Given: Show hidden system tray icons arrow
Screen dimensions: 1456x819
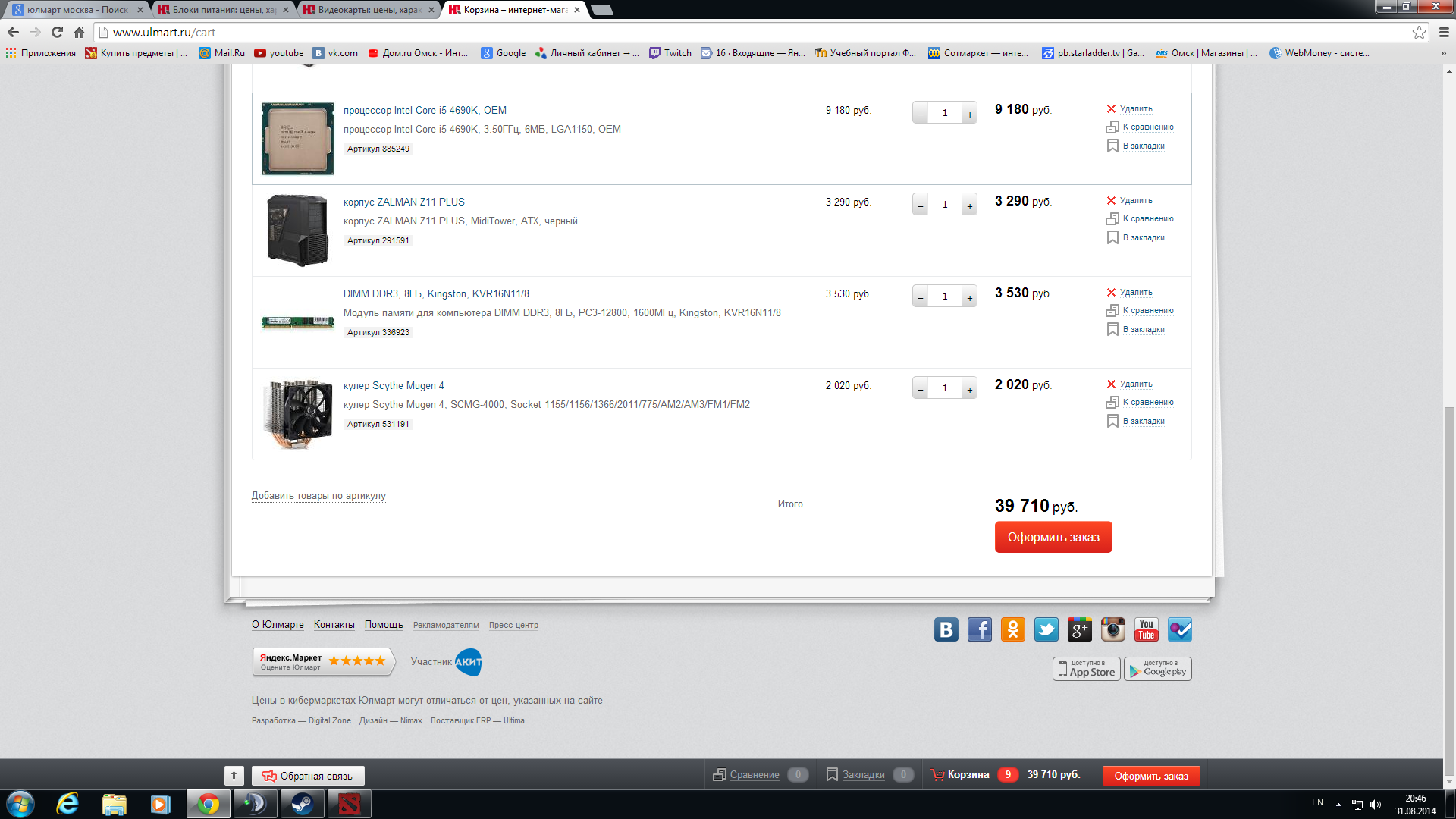Looking at the screenshot, I should tap(1338, 805).
